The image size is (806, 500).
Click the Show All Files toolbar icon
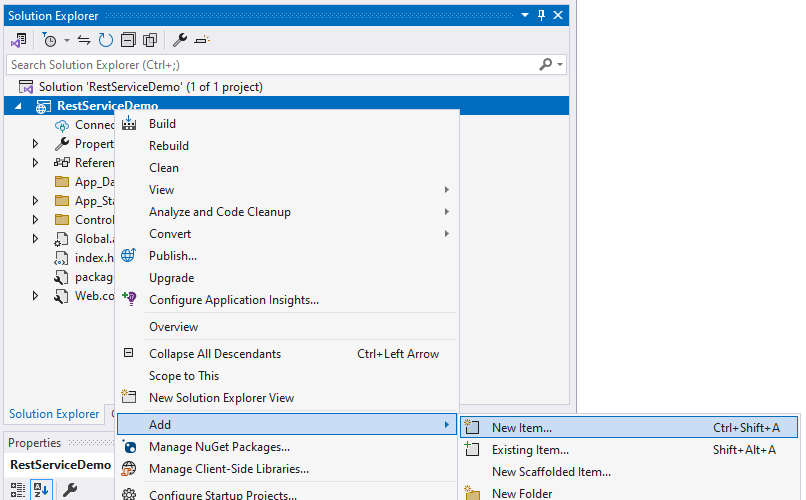[x=150, y=40]
